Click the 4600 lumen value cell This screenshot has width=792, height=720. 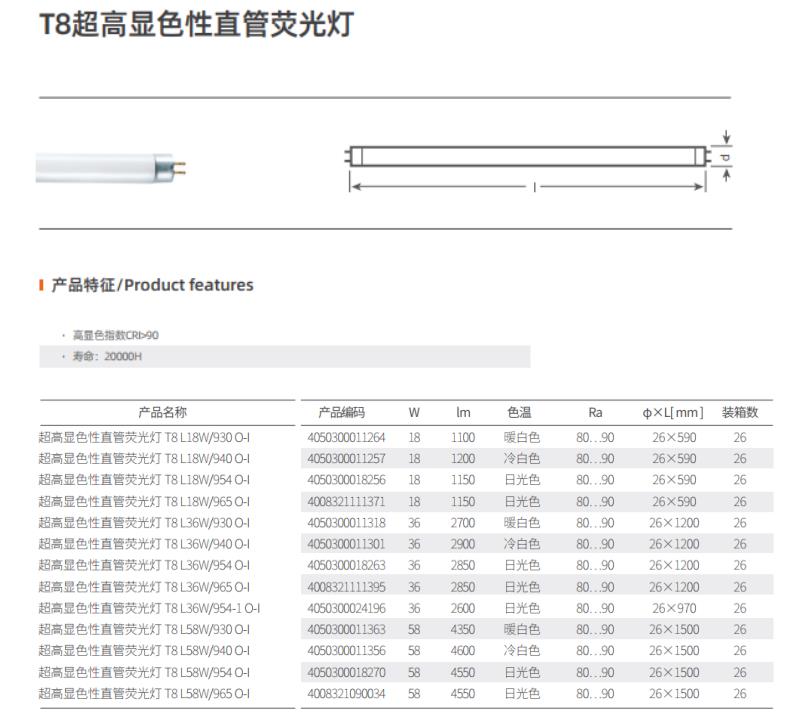[x=463, y=651]
